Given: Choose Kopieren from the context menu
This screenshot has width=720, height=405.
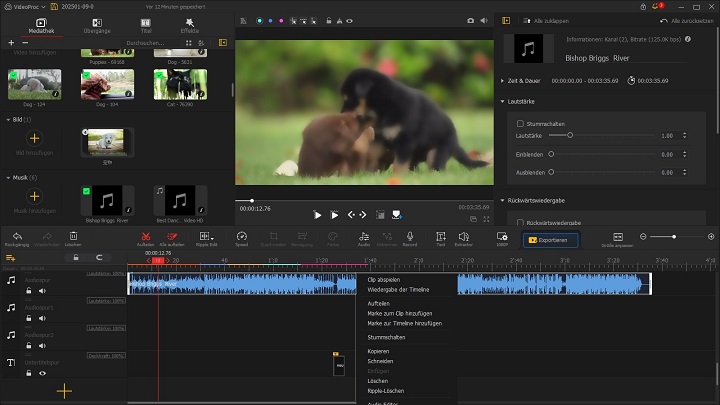Looking at the screenshot, I should (377, 353).
